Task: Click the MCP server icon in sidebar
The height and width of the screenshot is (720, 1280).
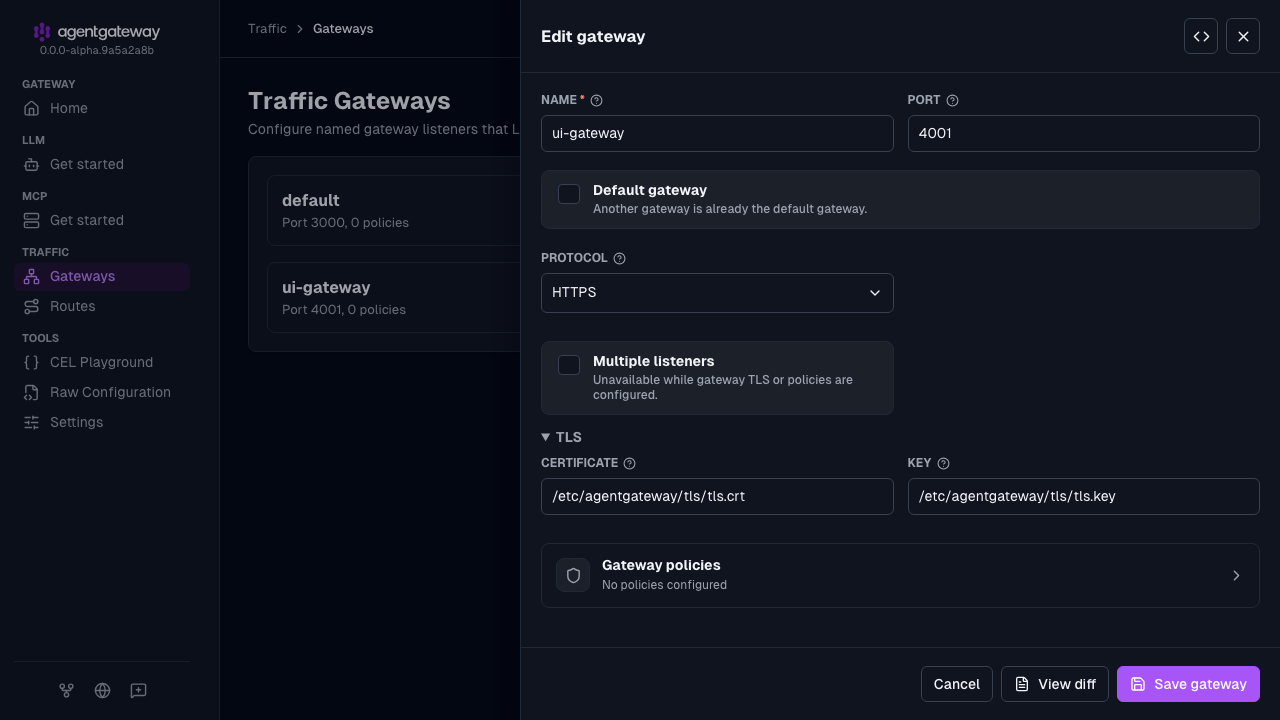Action: 32,220
